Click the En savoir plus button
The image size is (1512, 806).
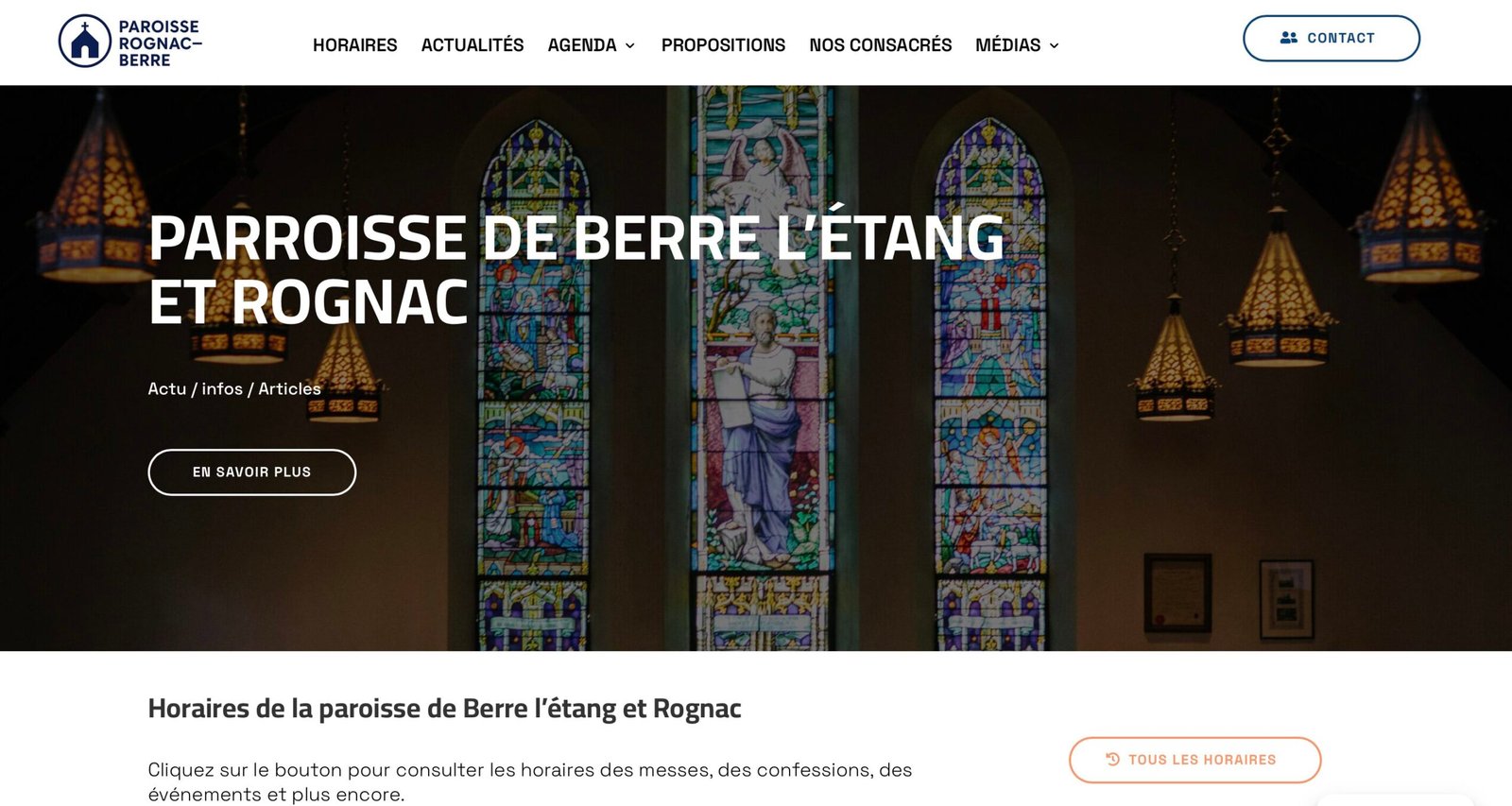[x=252, y=472]
